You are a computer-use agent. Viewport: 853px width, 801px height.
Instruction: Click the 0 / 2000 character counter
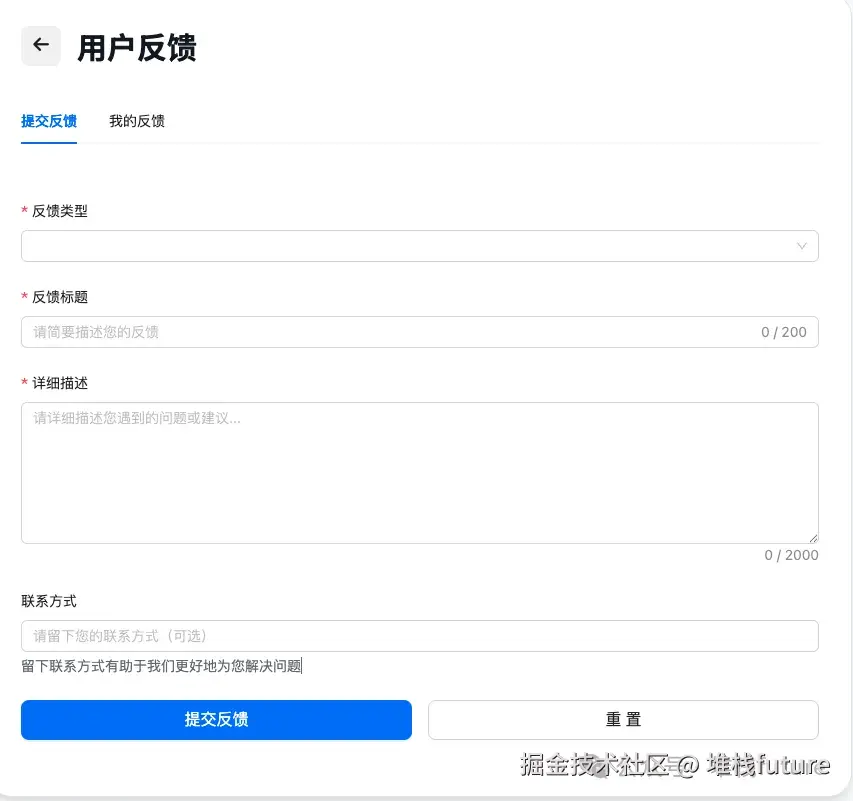[791, 555]
